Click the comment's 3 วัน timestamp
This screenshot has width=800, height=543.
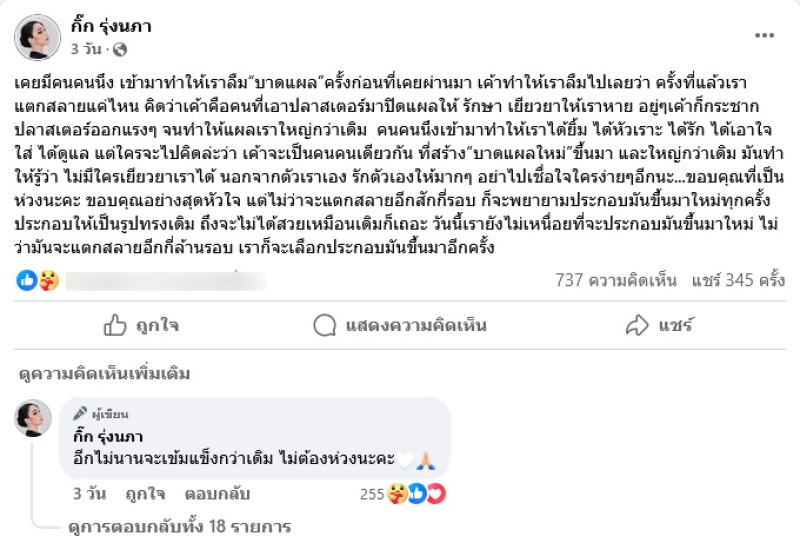(x=90, y=494)
